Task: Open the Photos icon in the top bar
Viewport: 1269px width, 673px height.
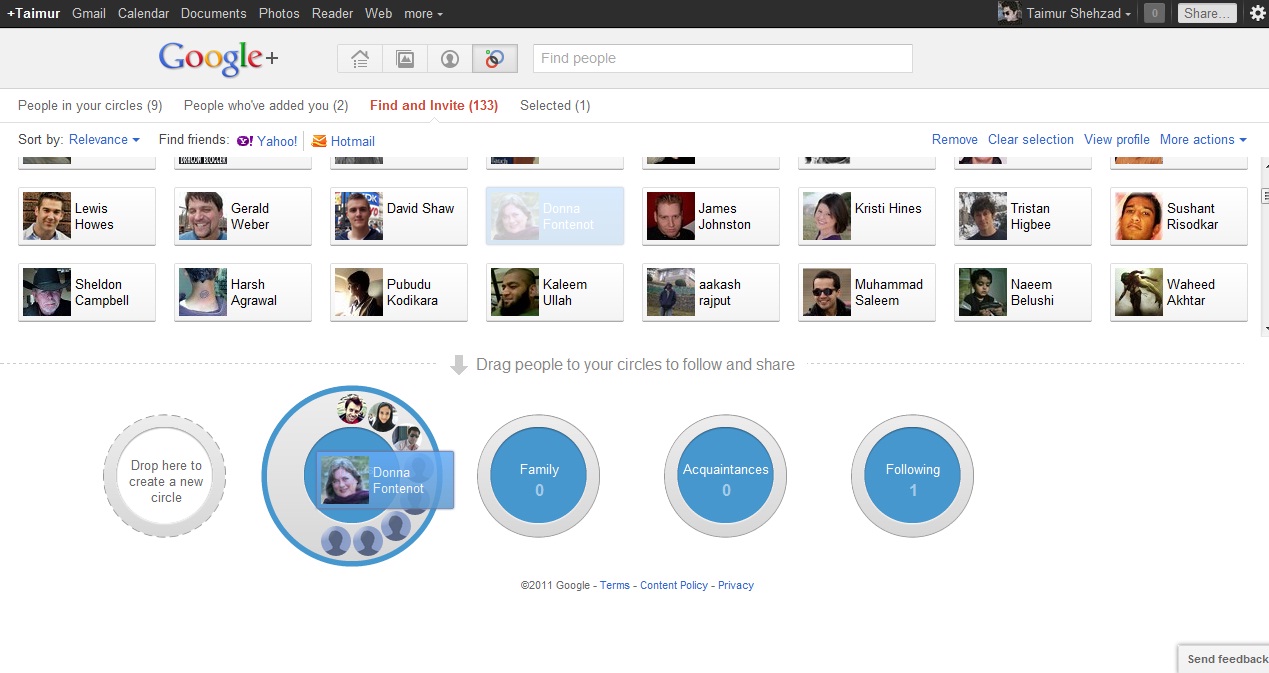Action: pos(404,58)
